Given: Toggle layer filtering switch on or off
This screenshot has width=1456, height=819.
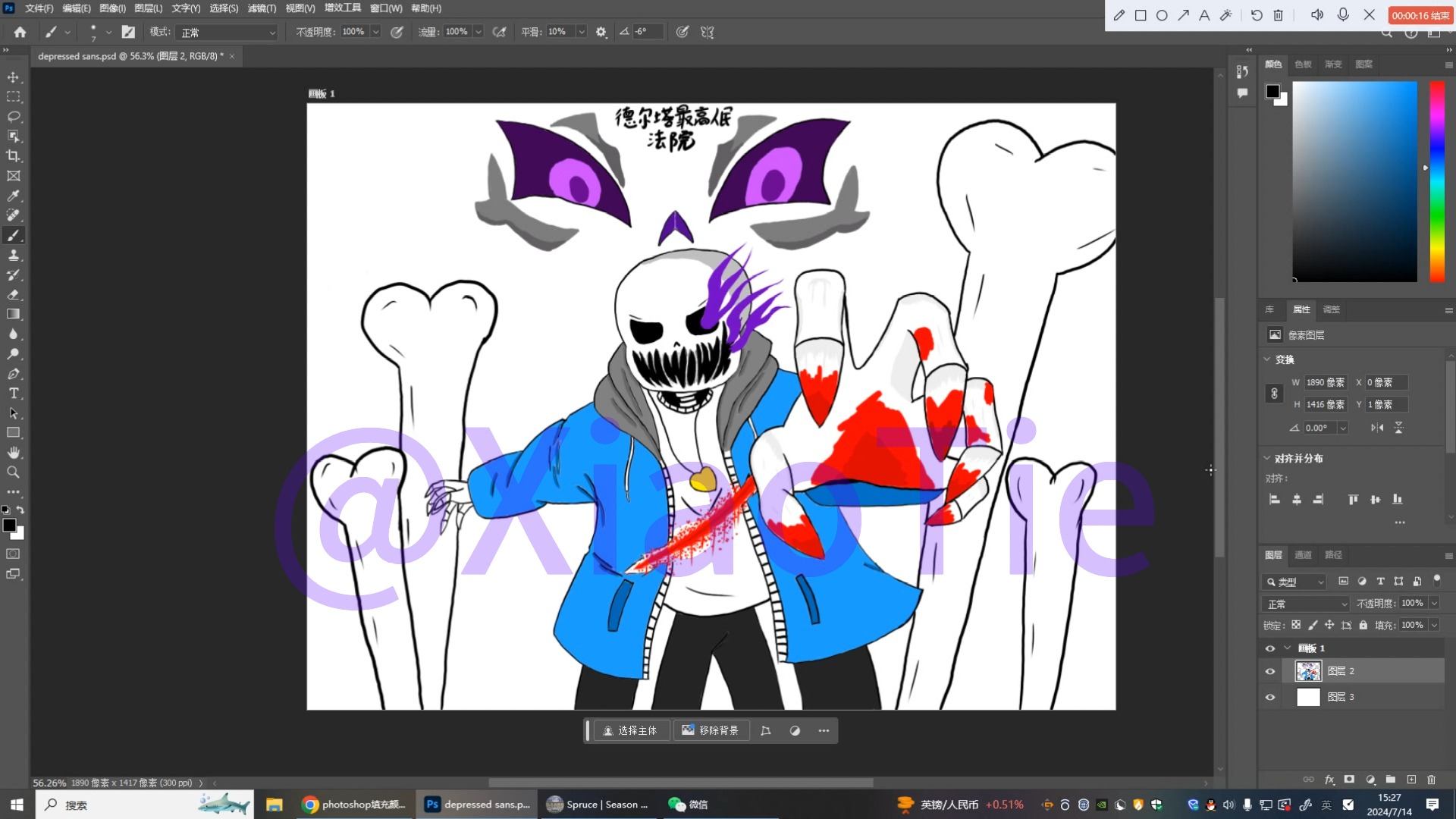Looking at the screenshot, I should pos(1437,580).
